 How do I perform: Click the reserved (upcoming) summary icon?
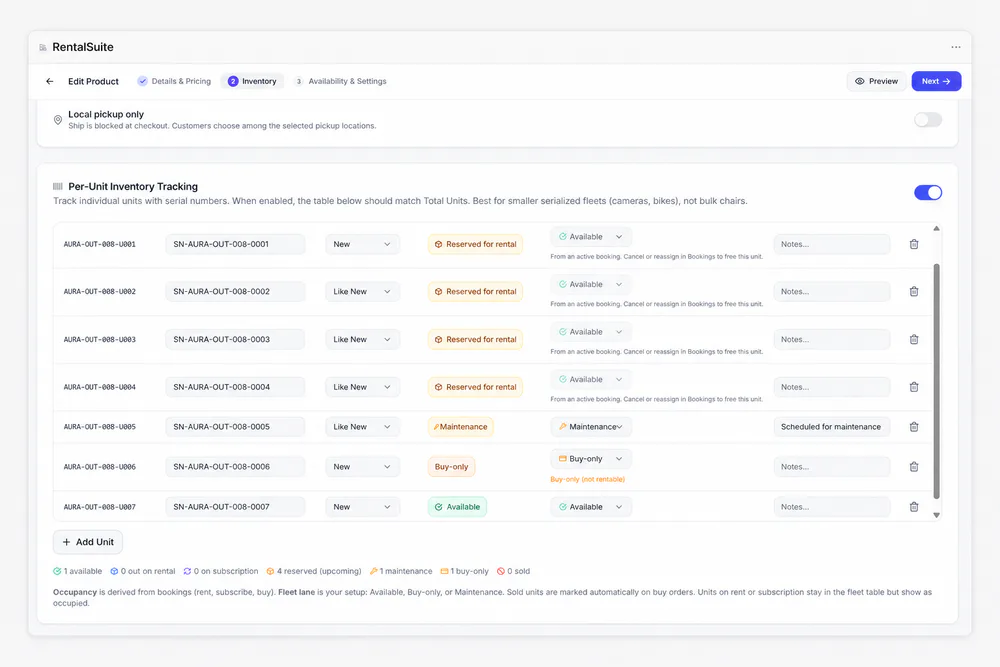pyautogui.click(x=270, y=571)
